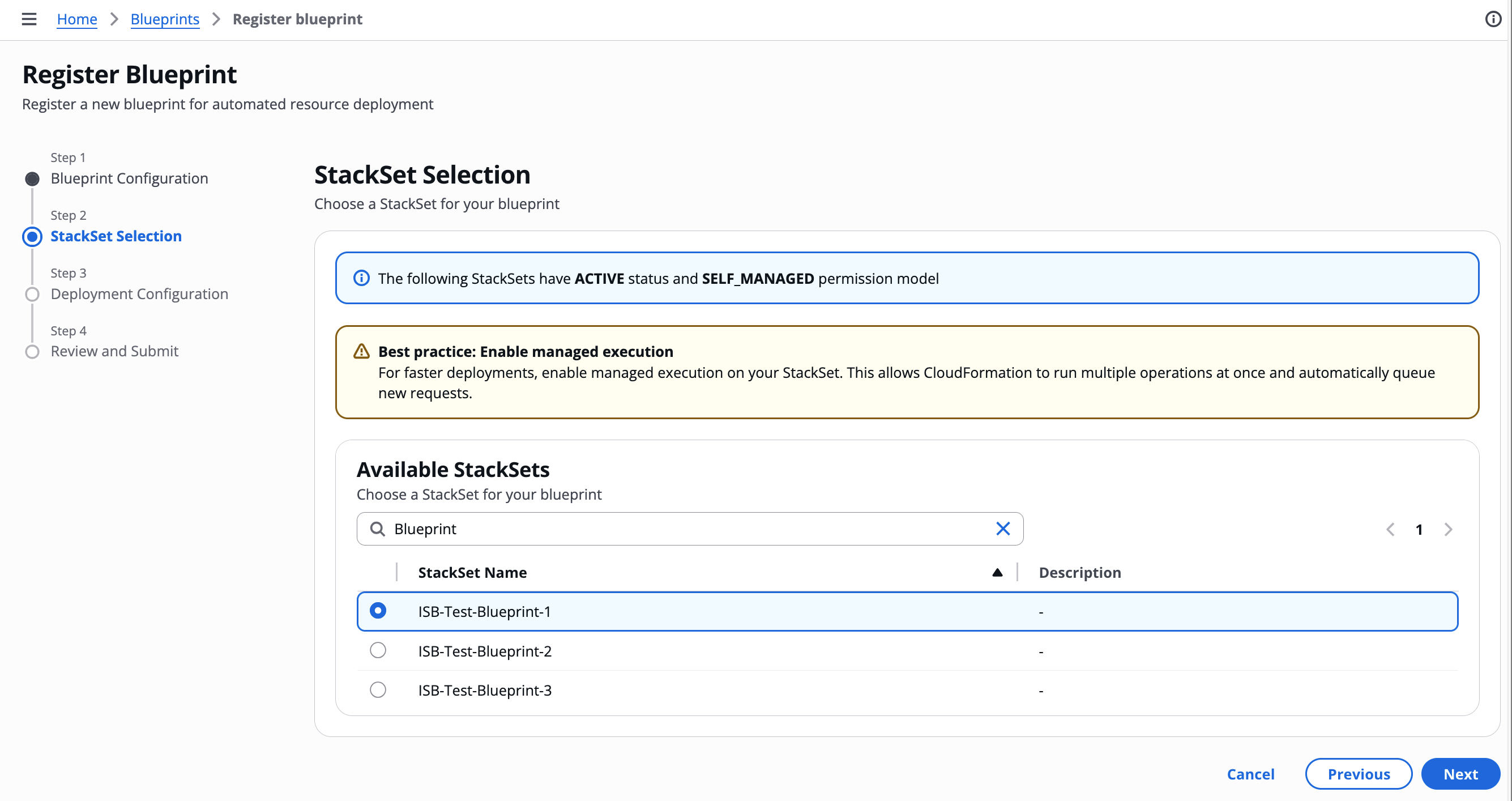1512x801 pixels.
Task: Click the Step 2 active step indicator circle
Action: point(32,237)
